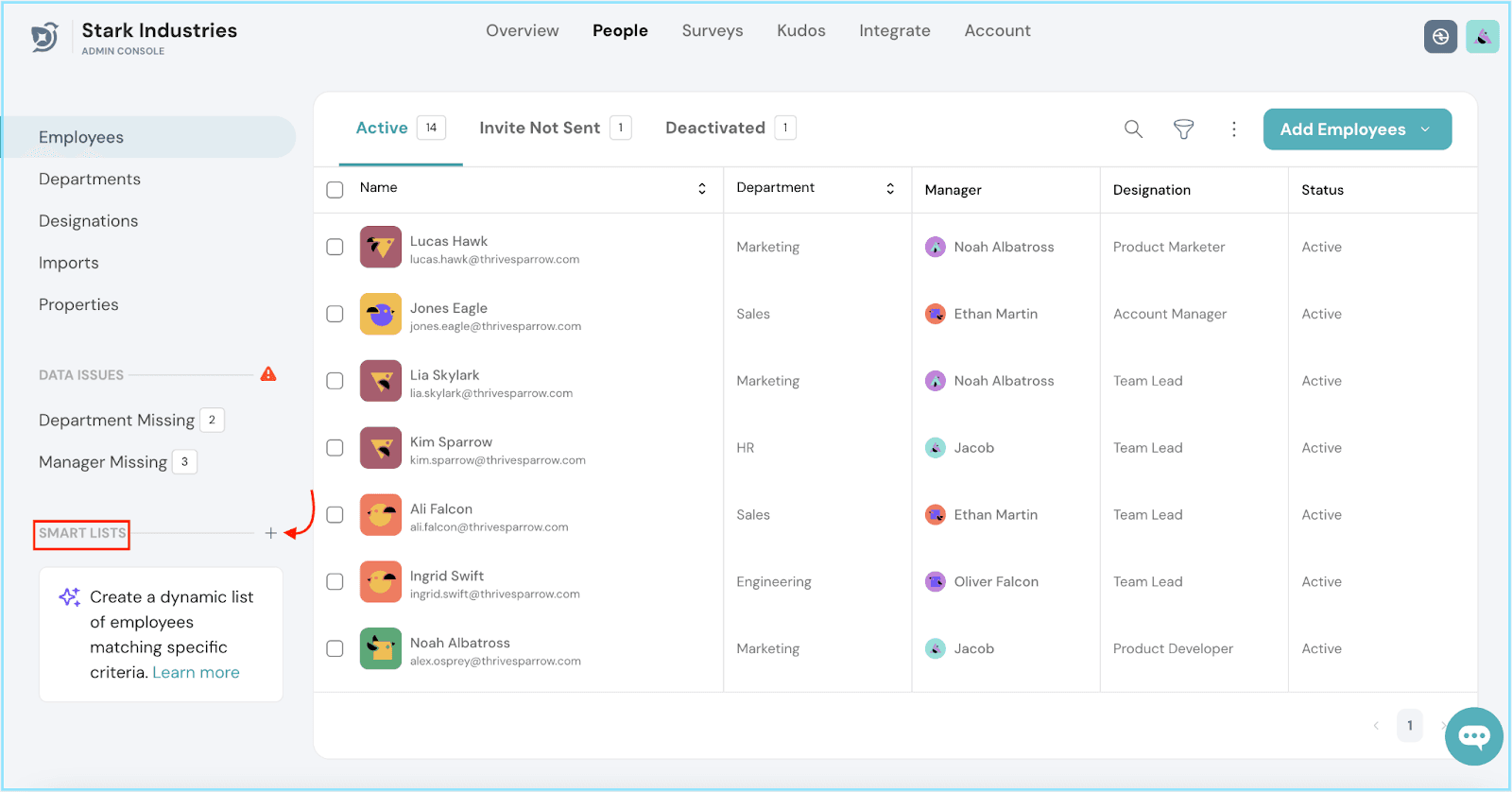Open the employee search icon
This screenshot has width=1512, height=792.
(x=1133, y=129)
